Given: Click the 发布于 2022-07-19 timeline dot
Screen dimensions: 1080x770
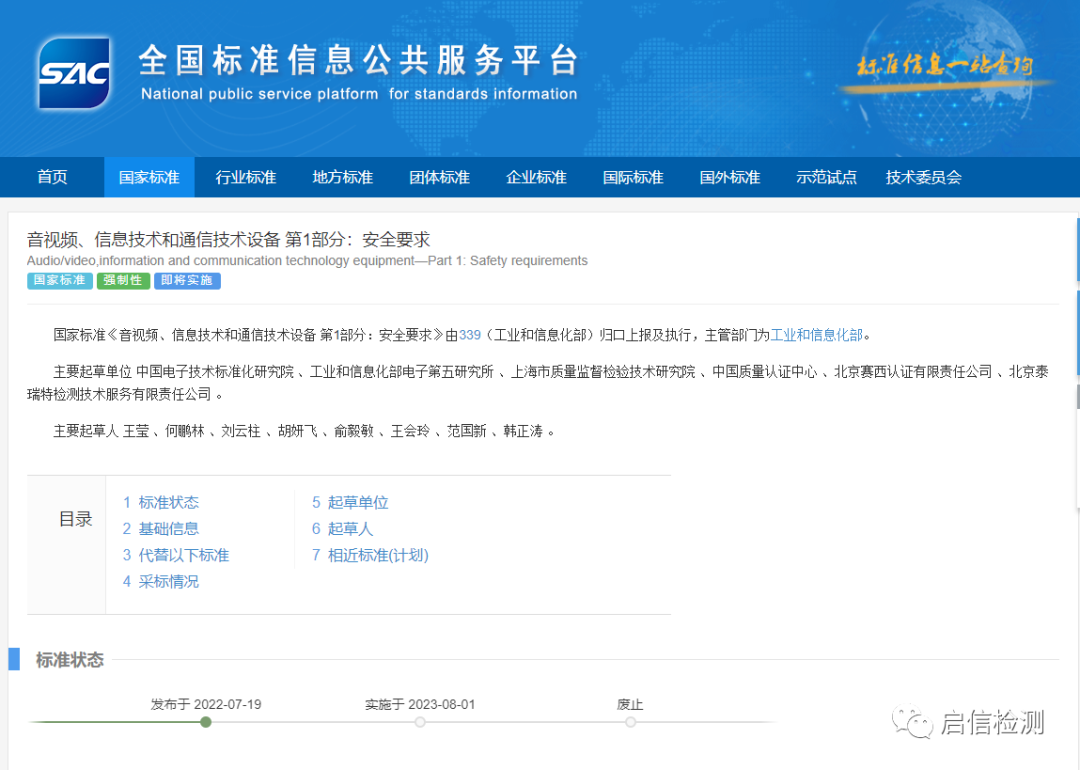Looking at the screenshot, I should [206, 722].
